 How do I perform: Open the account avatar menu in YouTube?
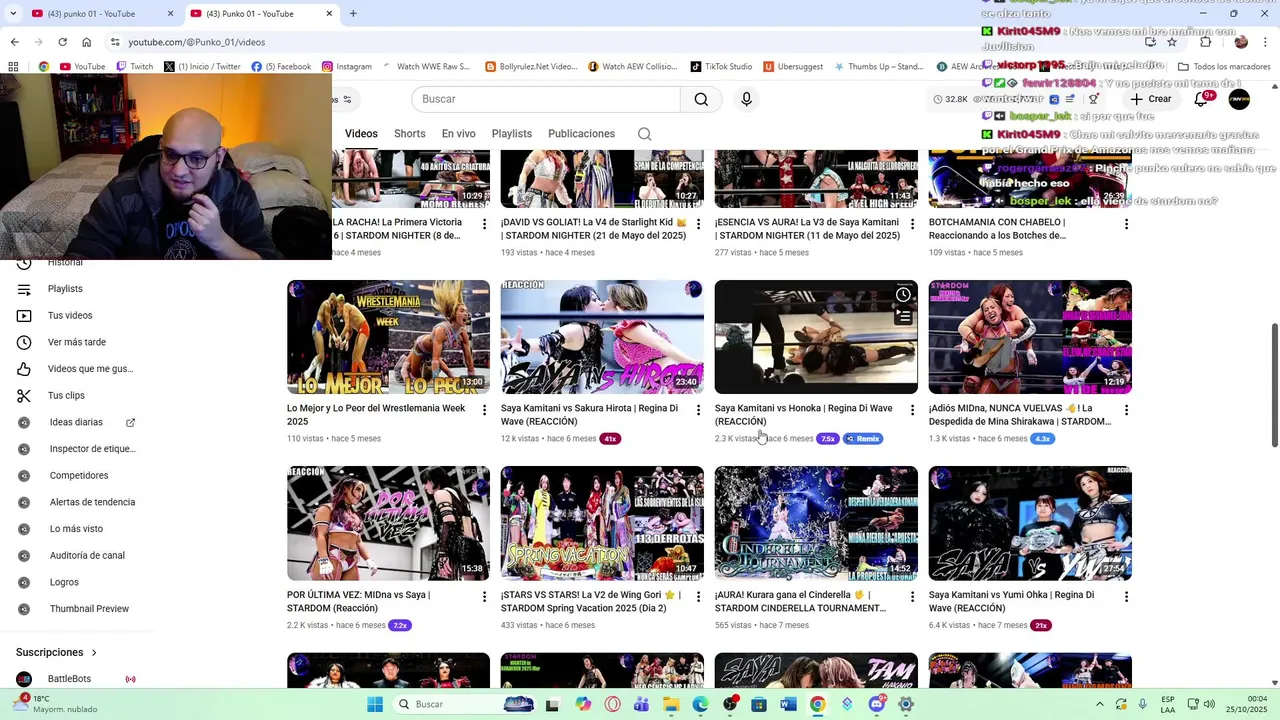[1239, 99]
